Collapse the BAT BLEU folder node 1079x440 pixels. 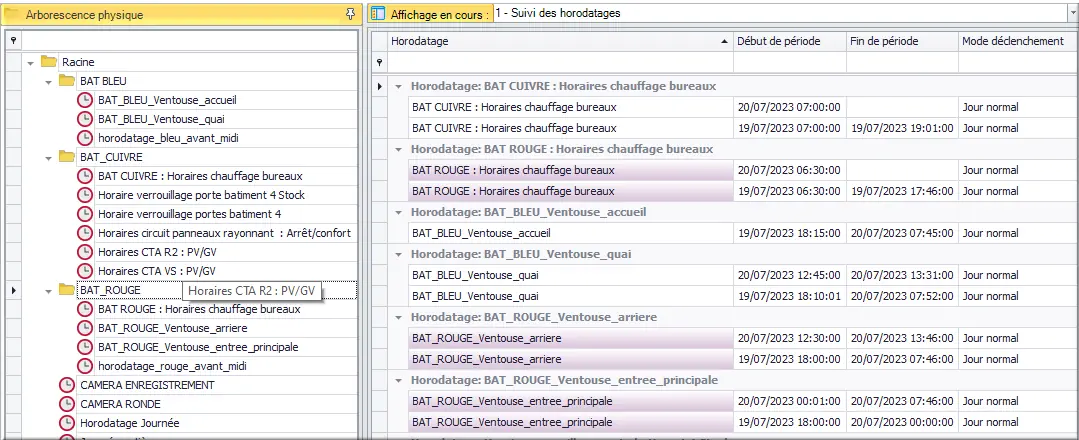[49, 82]
